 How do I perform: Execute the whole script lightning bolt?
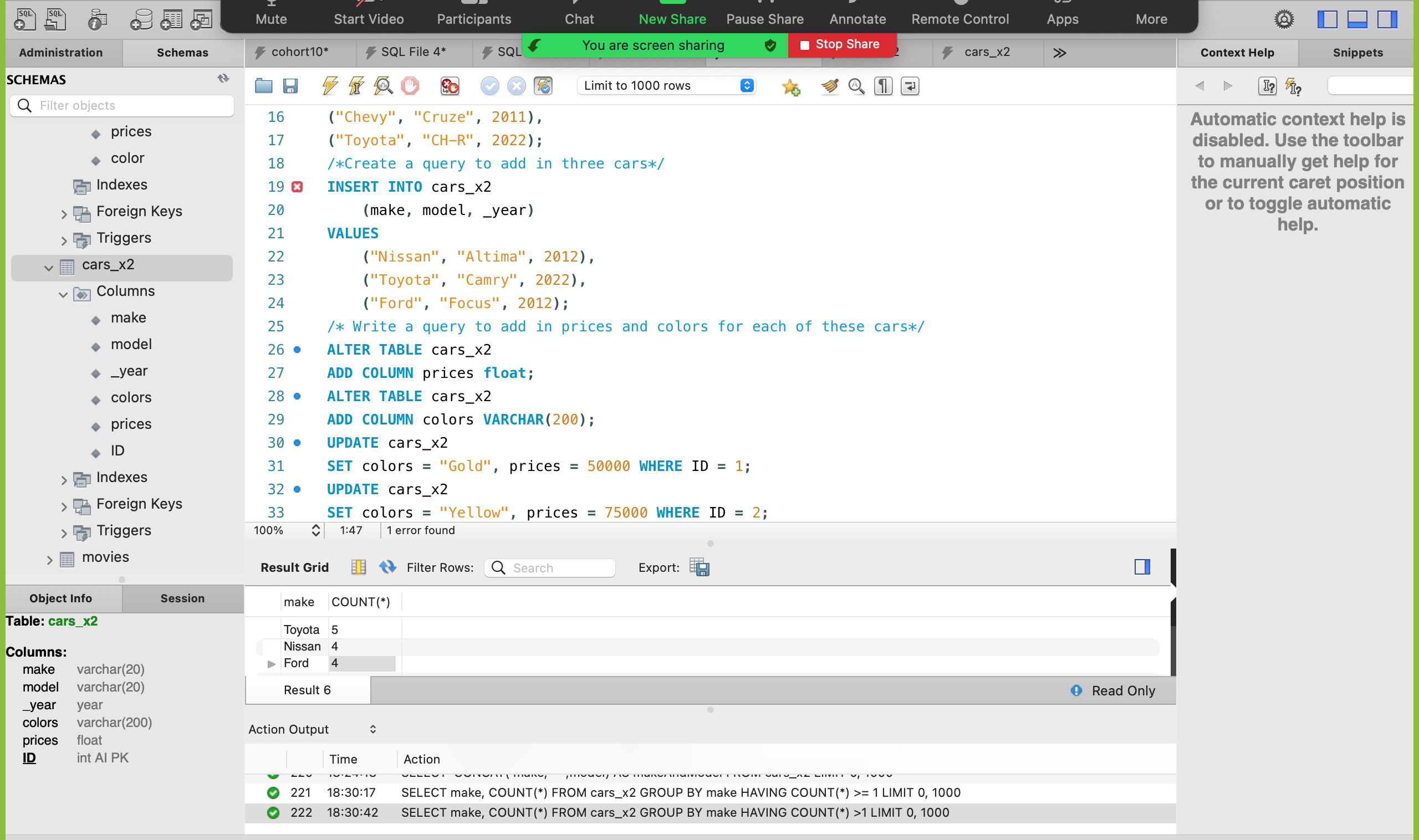(330, 86)
